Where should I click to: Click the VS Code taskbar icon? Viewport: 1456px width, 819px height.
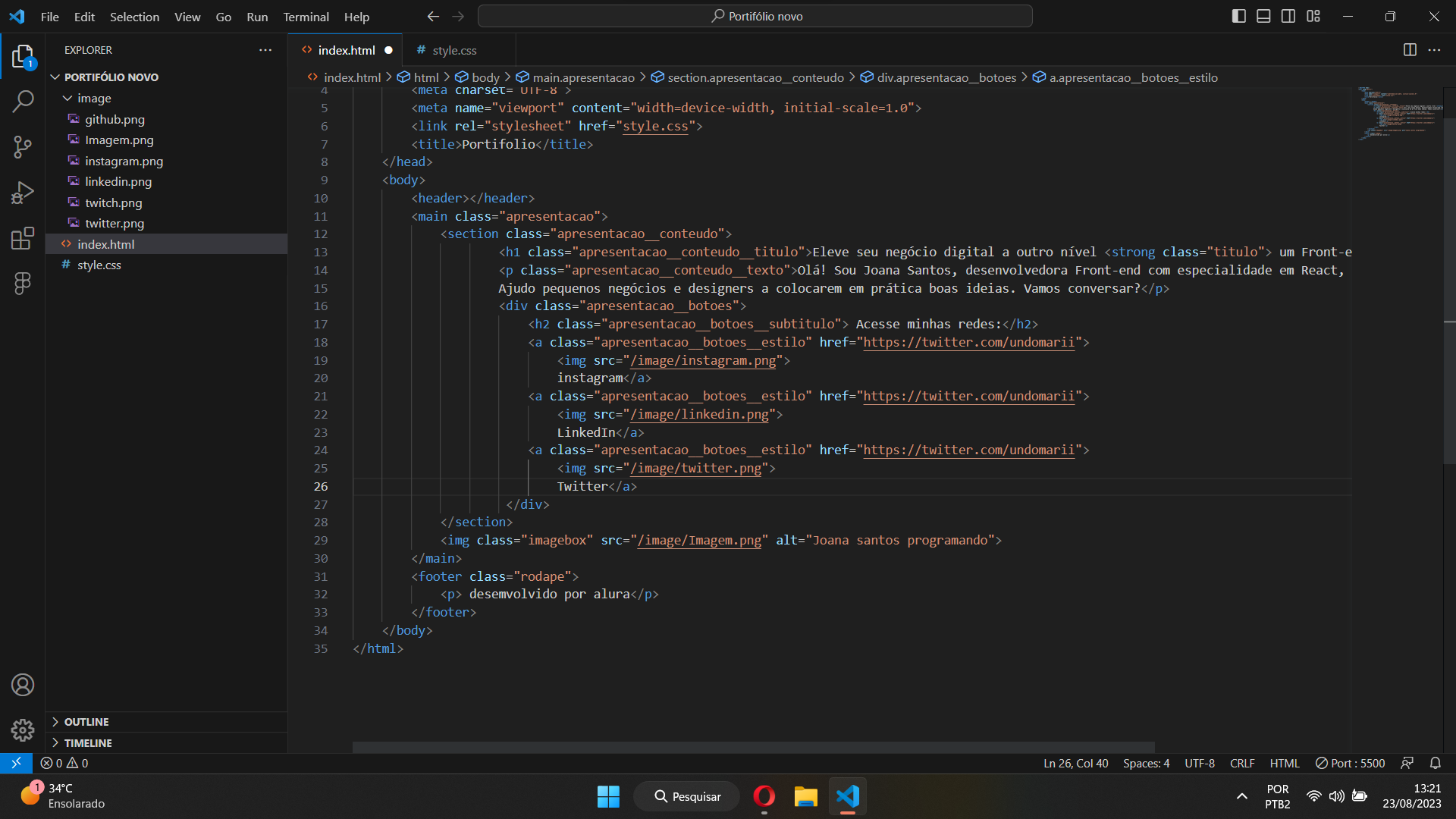pyautogui.click(x=847, y=796)
